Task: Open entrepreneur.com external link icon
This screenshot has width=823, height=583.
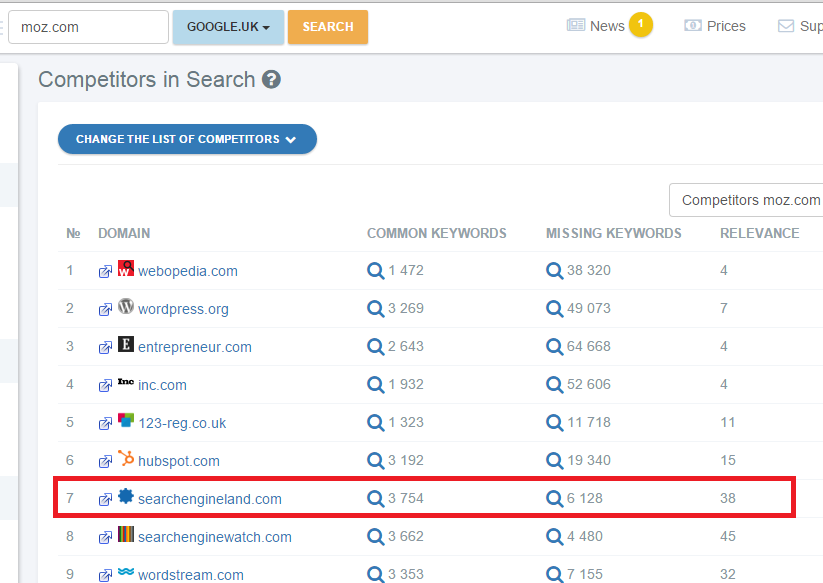Action: 105,347
